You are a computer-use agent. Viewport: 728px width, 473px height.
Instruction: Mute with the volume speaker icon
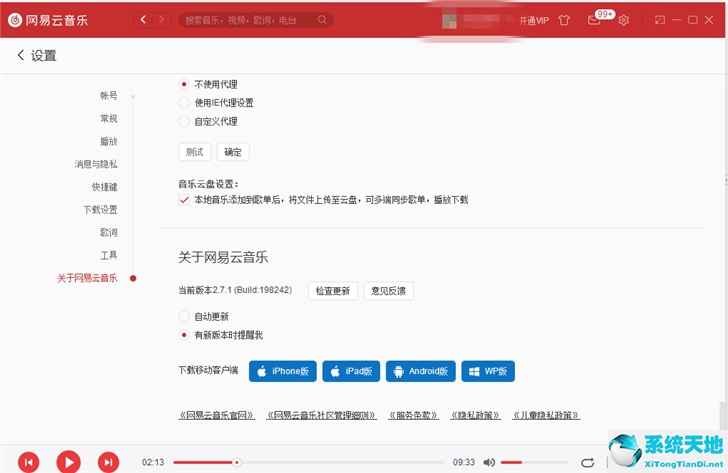click(489, 462)
